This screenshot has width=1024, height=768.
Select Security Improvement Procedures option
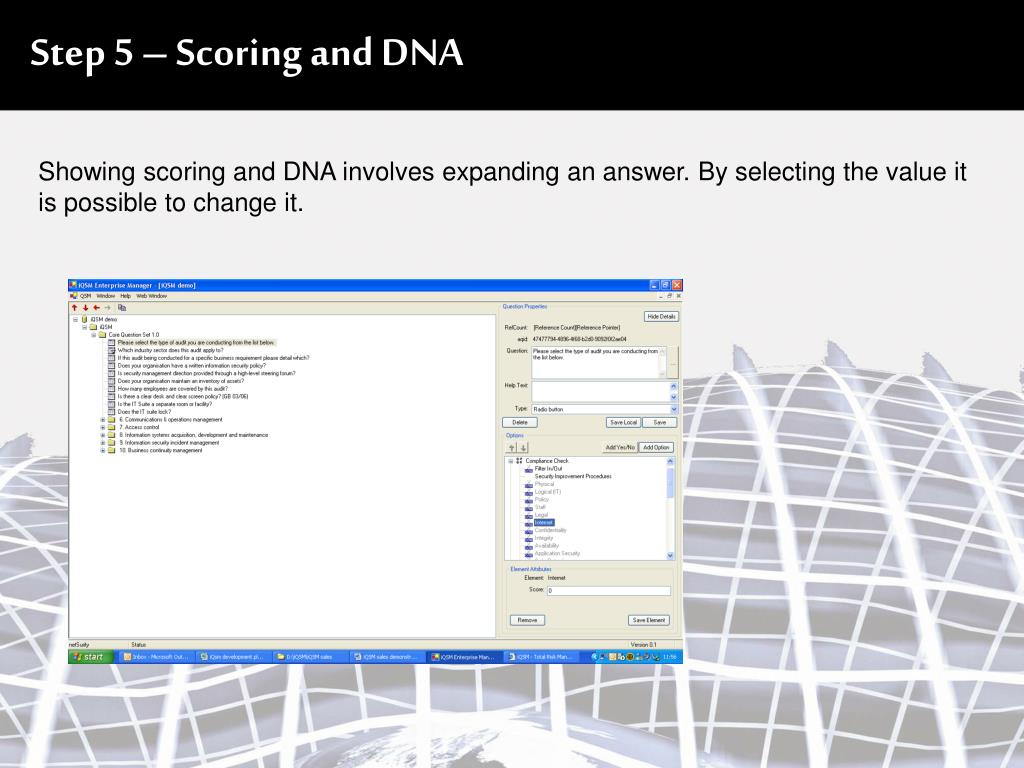pyautogui.click(x=573, y=477)
